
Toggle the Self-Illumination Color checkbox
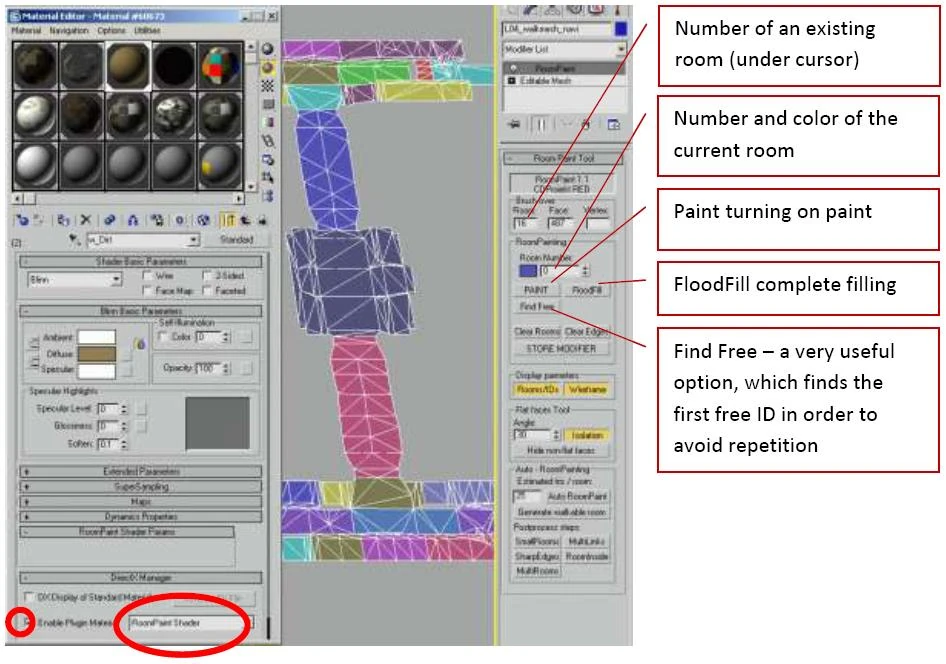click(162, 337)
